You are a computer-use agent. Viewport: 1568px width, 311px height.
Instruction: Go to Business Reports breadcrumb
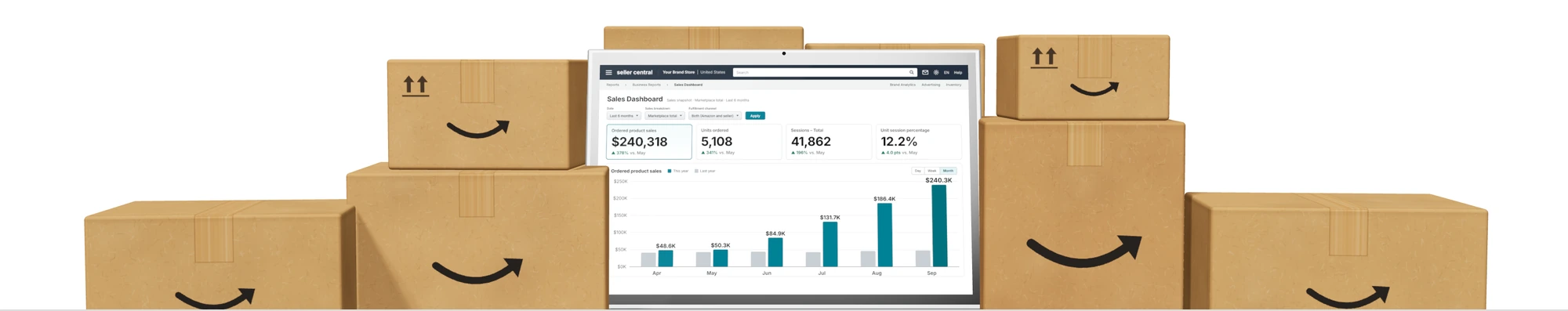[647, 85]
